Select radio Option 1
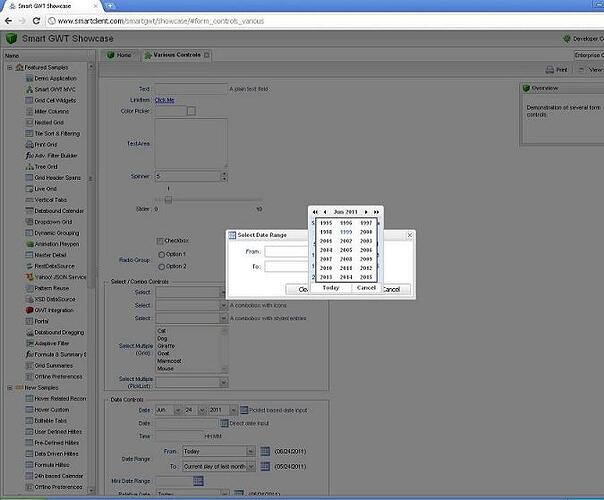This screenshot has height=500, width=604. [x=161, y=255]
